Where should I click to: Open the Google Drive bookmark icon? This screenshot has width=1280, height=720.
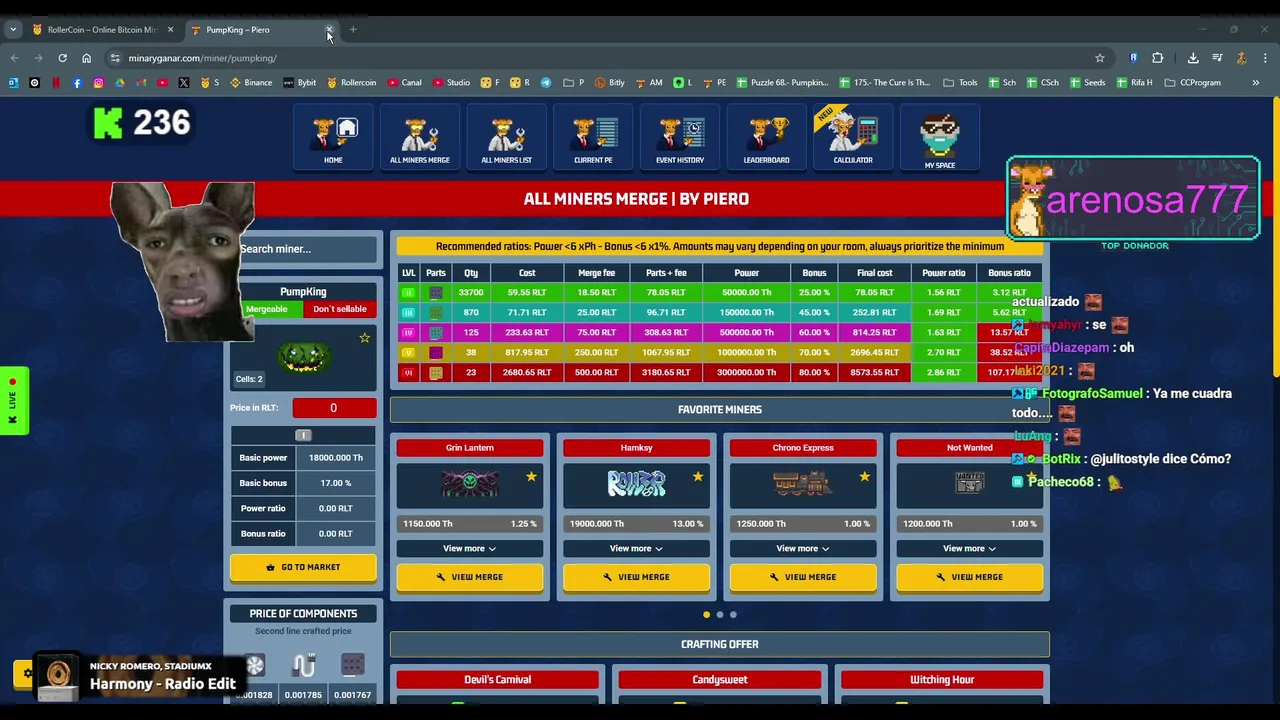(120, 83)
